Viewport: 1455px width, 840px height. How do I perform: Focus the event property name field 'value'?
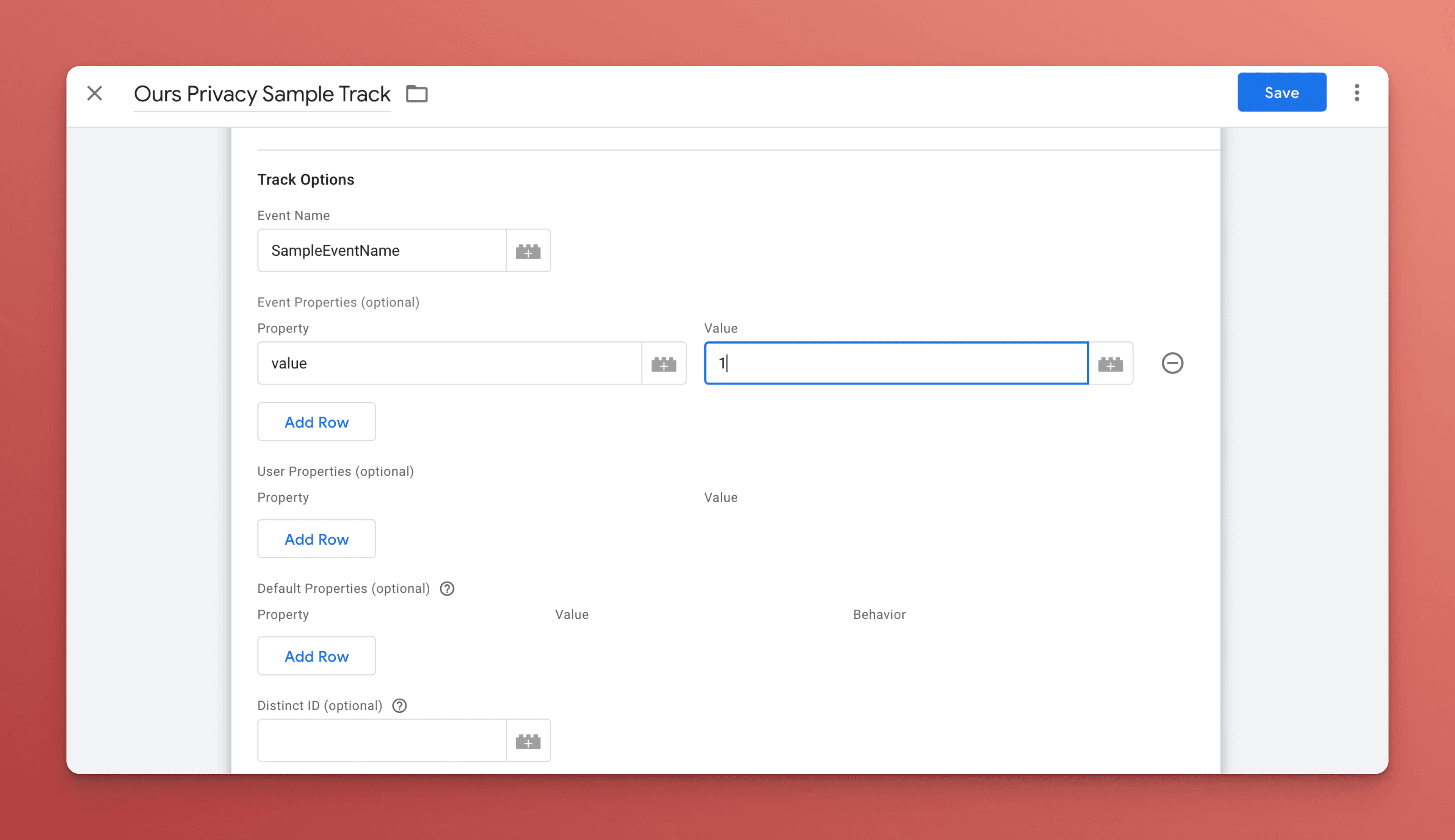449,364
